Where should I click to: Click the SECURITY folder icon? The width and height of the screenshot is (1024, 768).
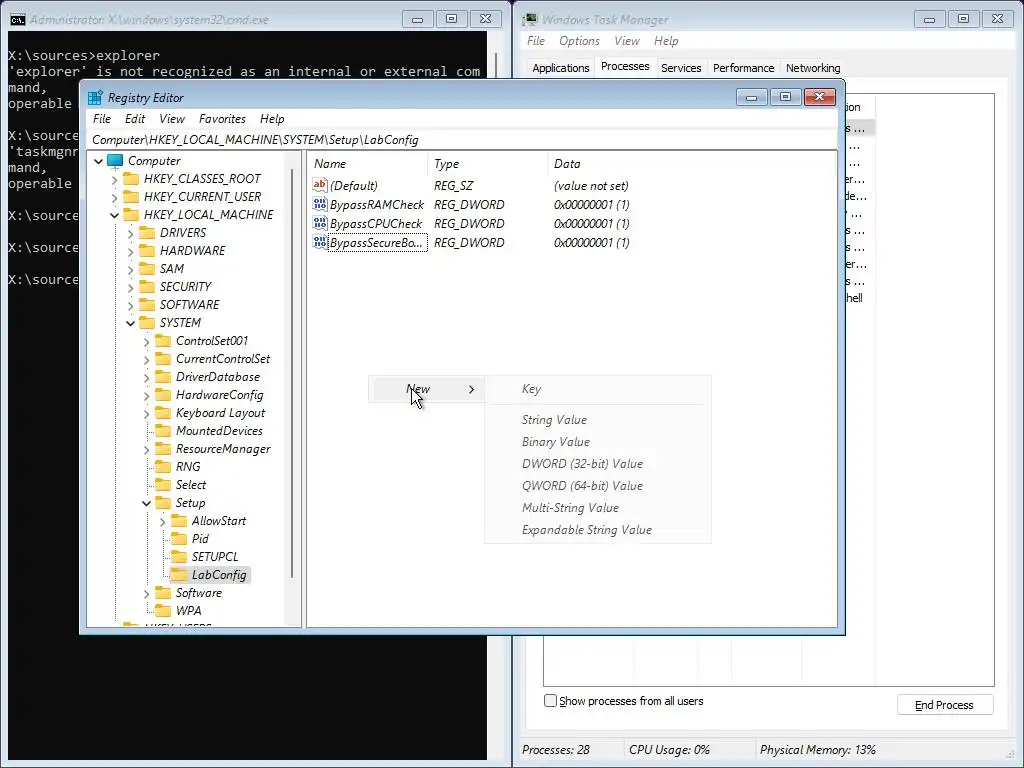point(147,287)
